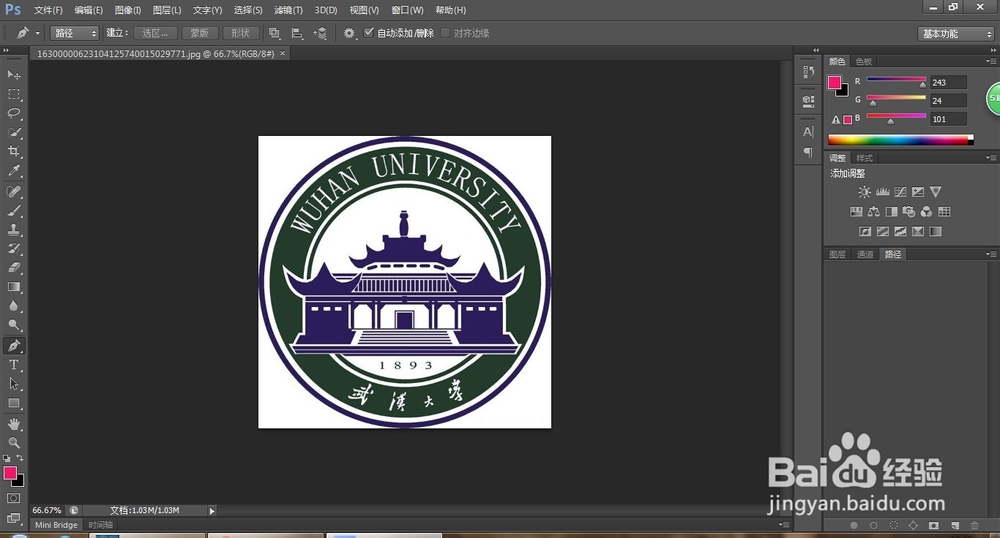Add a Gradient Map adjustment
This screenshot has width=1000, height=538.
click(x=936, y=231)
